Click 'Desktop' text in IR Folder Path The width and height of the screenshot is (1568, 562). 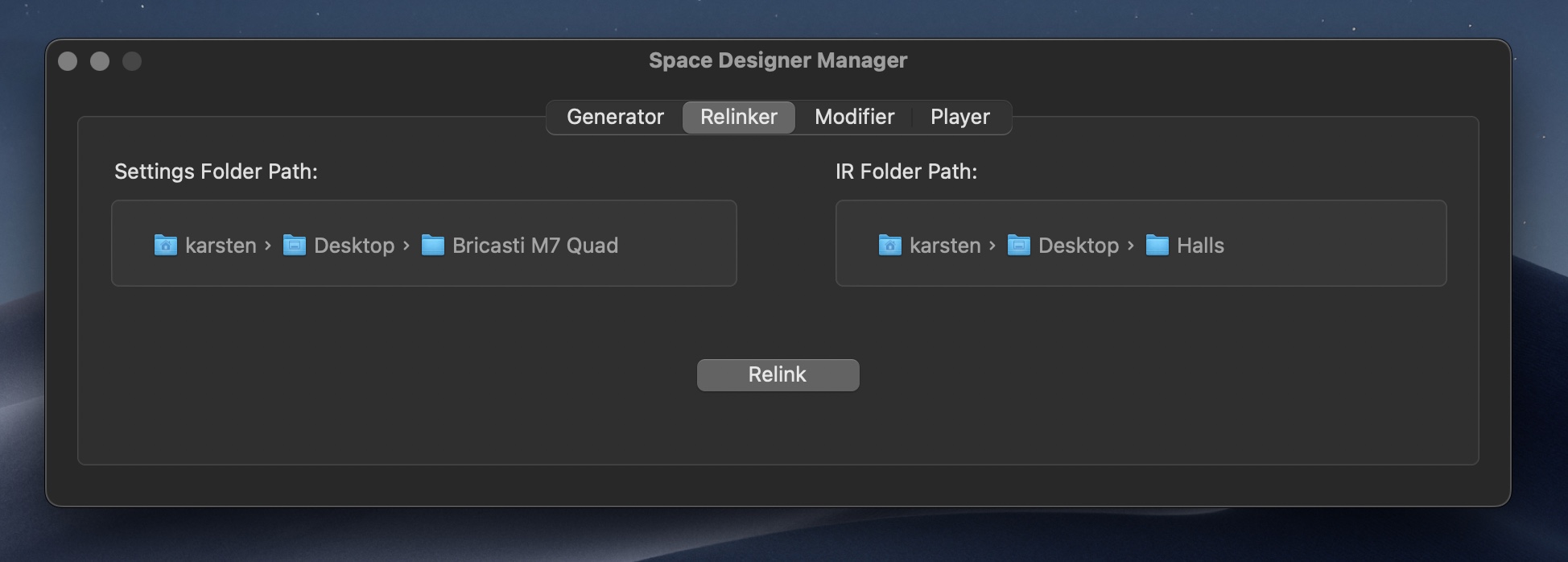tap(1079, 246)
